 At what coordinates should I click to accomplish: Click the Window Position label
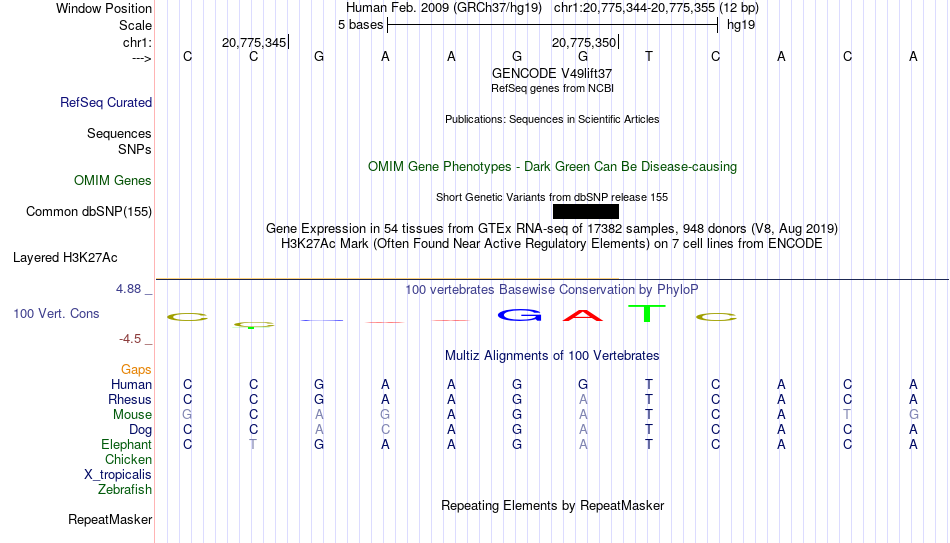[104, 8]
